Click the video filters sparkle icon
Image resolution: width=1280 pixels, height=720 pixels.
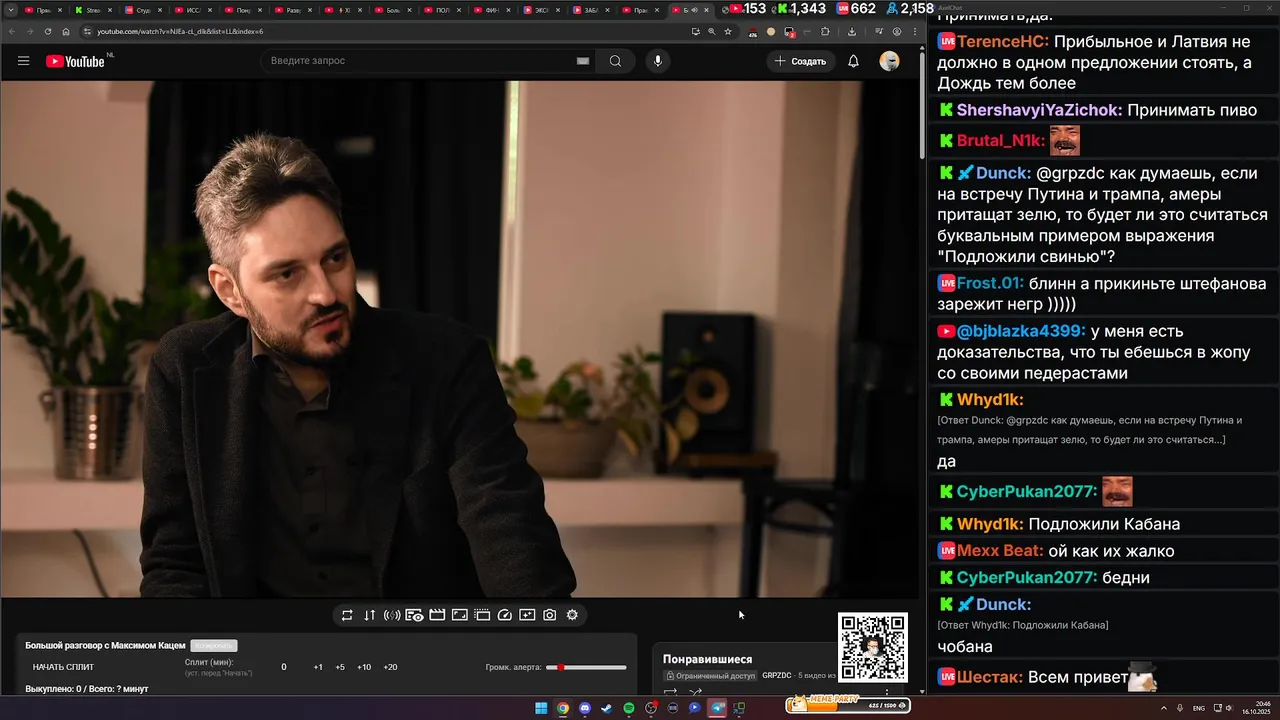(527, 615)
